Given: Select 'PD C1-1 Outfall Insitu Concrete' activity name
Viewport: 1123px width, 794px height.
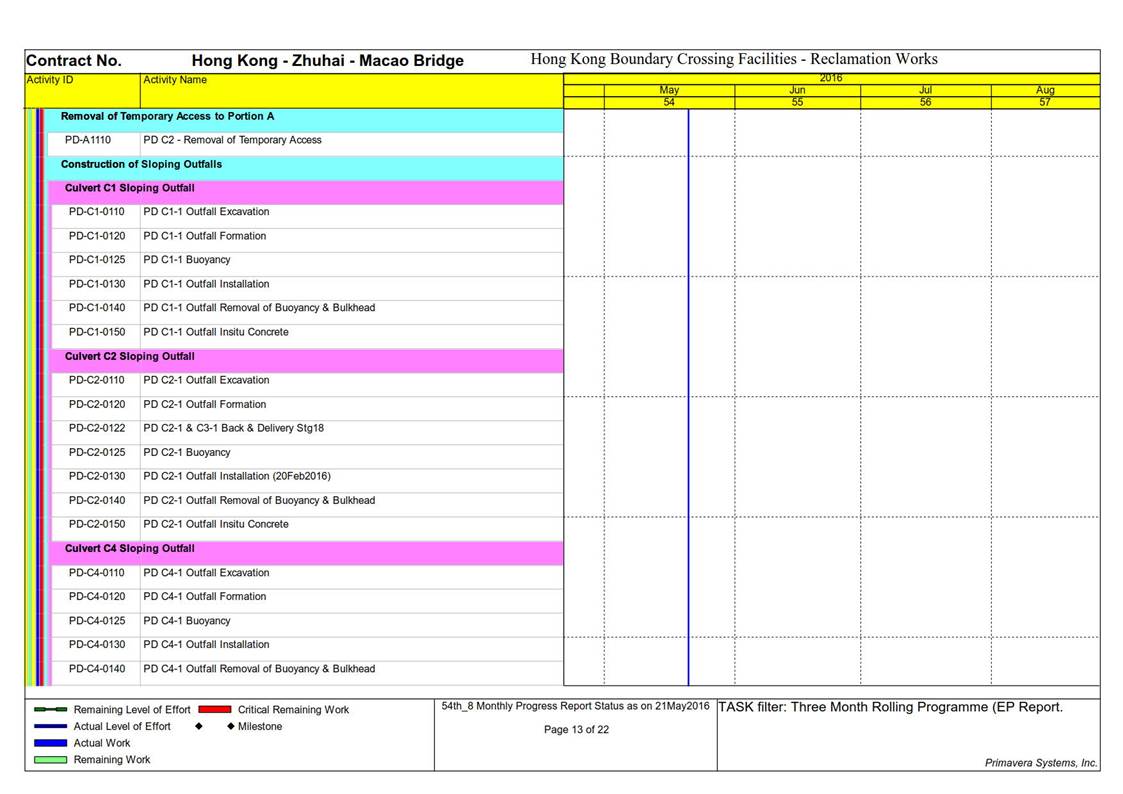Looking at the screenshot, I should tap(216, 332).
